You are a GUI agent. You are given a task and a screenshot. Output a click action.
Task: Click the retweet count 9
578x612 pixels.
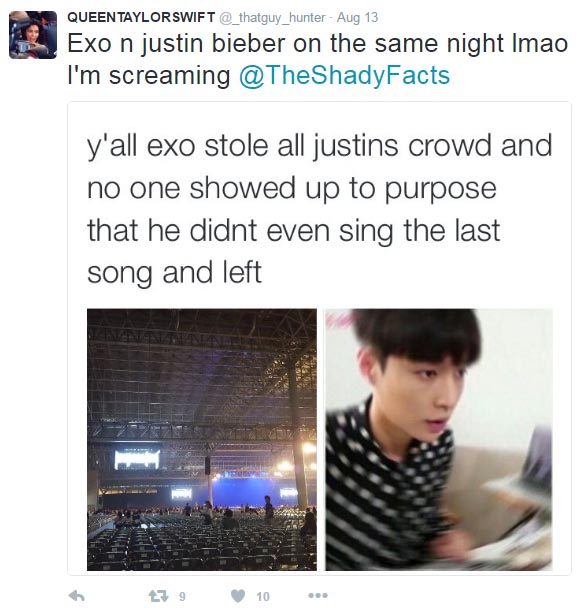(x=182, y=596)
